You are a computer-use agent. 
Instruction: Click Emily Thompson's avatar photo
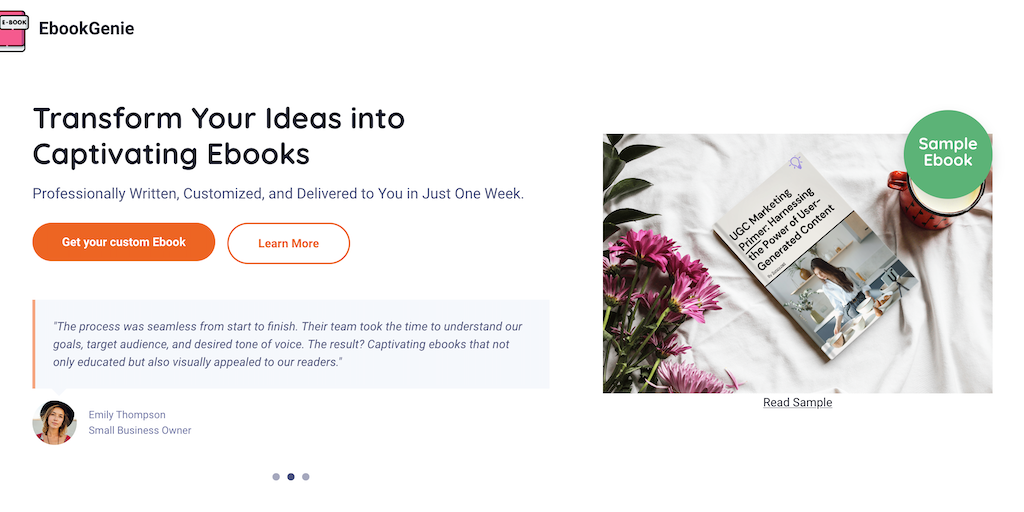click(x=54, y=422)
